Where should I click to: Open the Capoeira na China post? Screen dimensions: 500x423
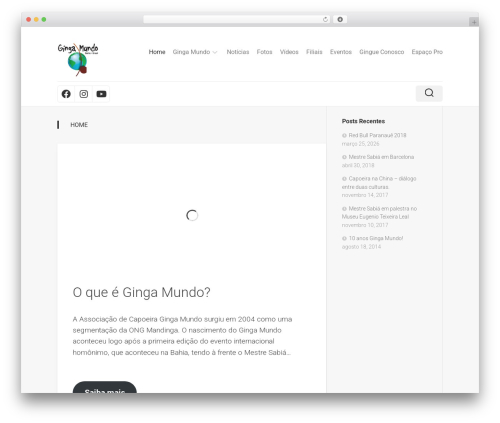point(379,183)
